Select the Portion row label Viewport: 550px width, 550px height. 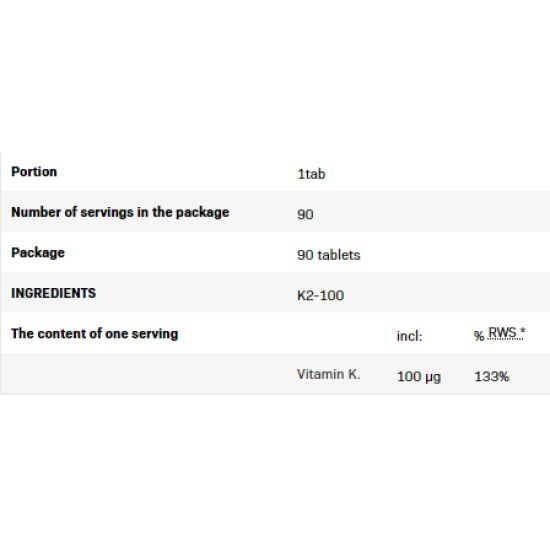click(x=34, y=172)
